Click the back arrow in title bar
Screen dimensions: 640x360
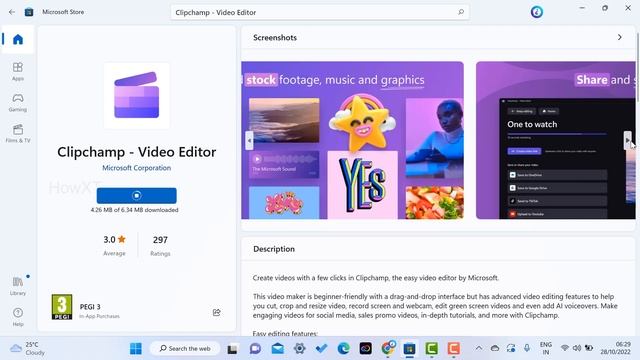click(12, 12)
